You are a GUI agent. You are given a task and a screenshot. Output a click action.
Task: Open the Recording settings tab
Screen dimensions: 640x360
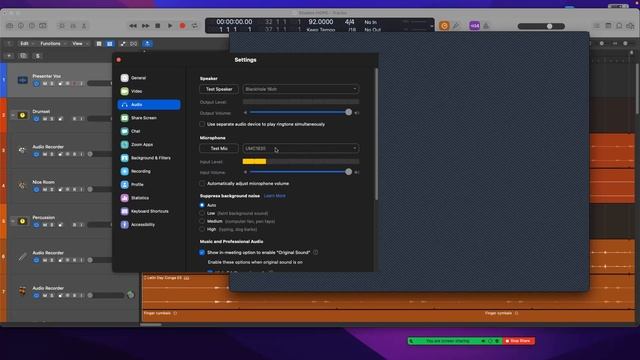click(149, 171)
